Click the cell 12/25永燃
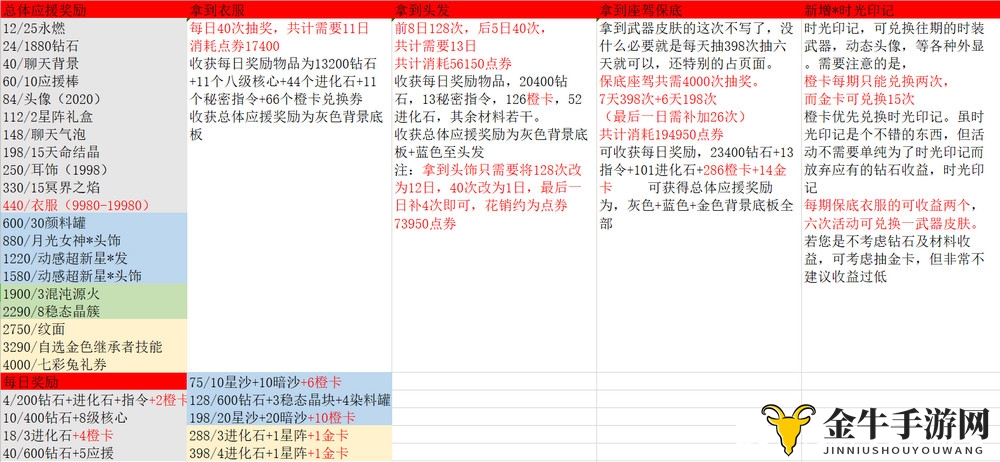The image size is (1000, 462). pyautogui.click(x=94, y=29)
